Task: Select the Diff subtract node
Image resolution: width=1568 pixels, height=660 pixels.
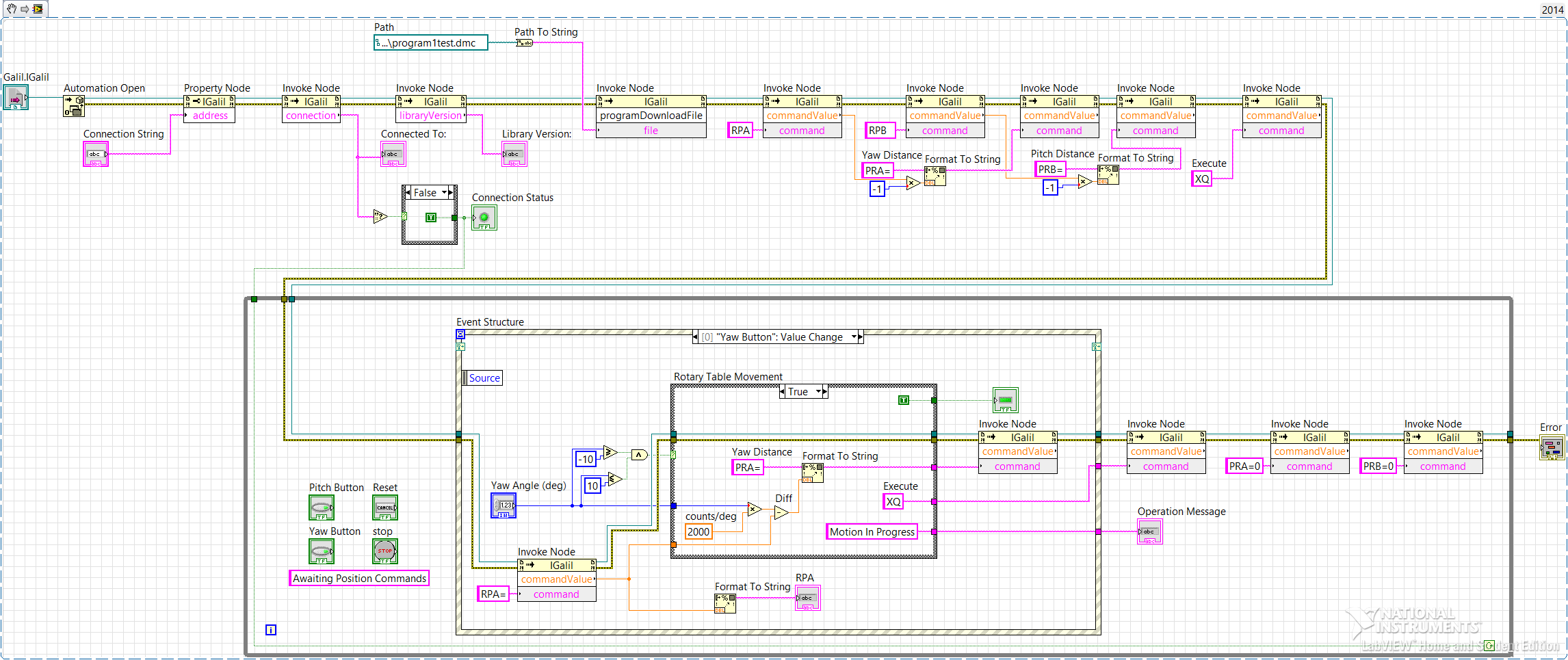Action: coord(781,513)
